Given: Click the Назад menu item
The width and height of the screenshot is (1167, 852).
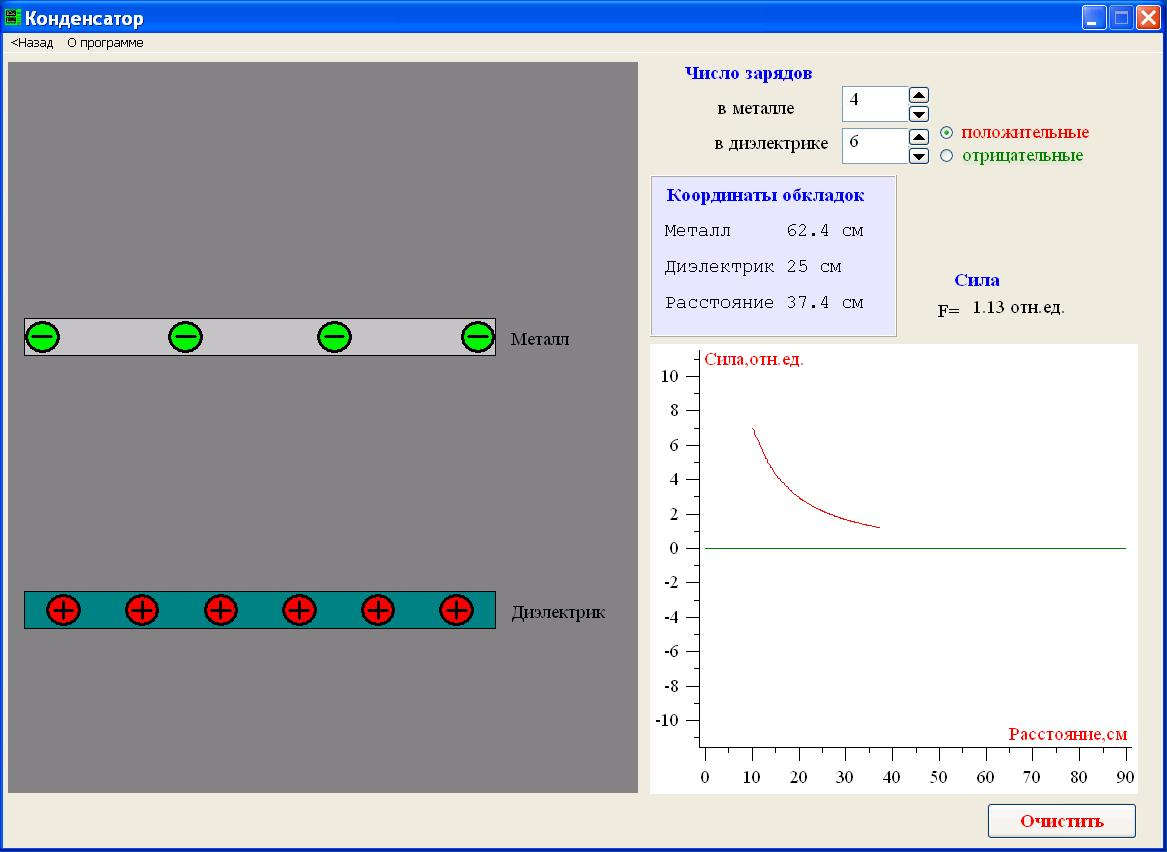Looking at the screenshot, I should [32, 43].
